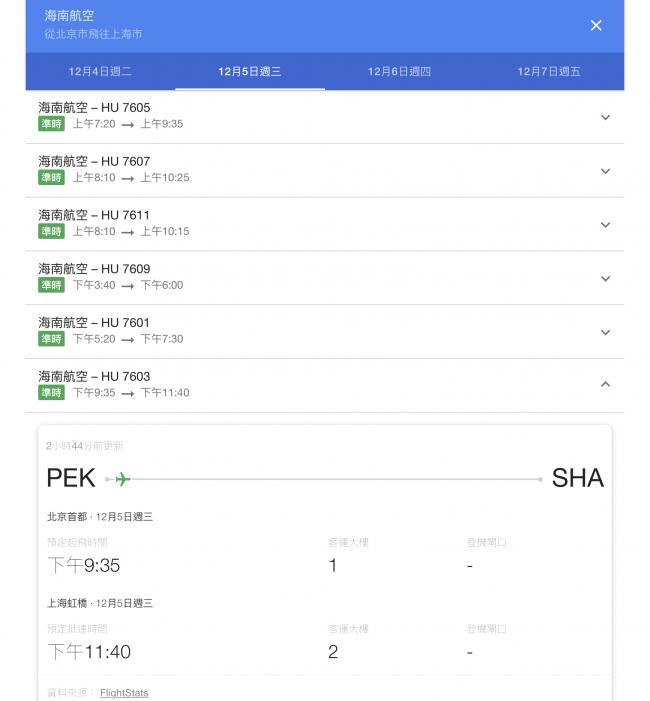Switch to the 12月4日週二 tab

[100, 72]
